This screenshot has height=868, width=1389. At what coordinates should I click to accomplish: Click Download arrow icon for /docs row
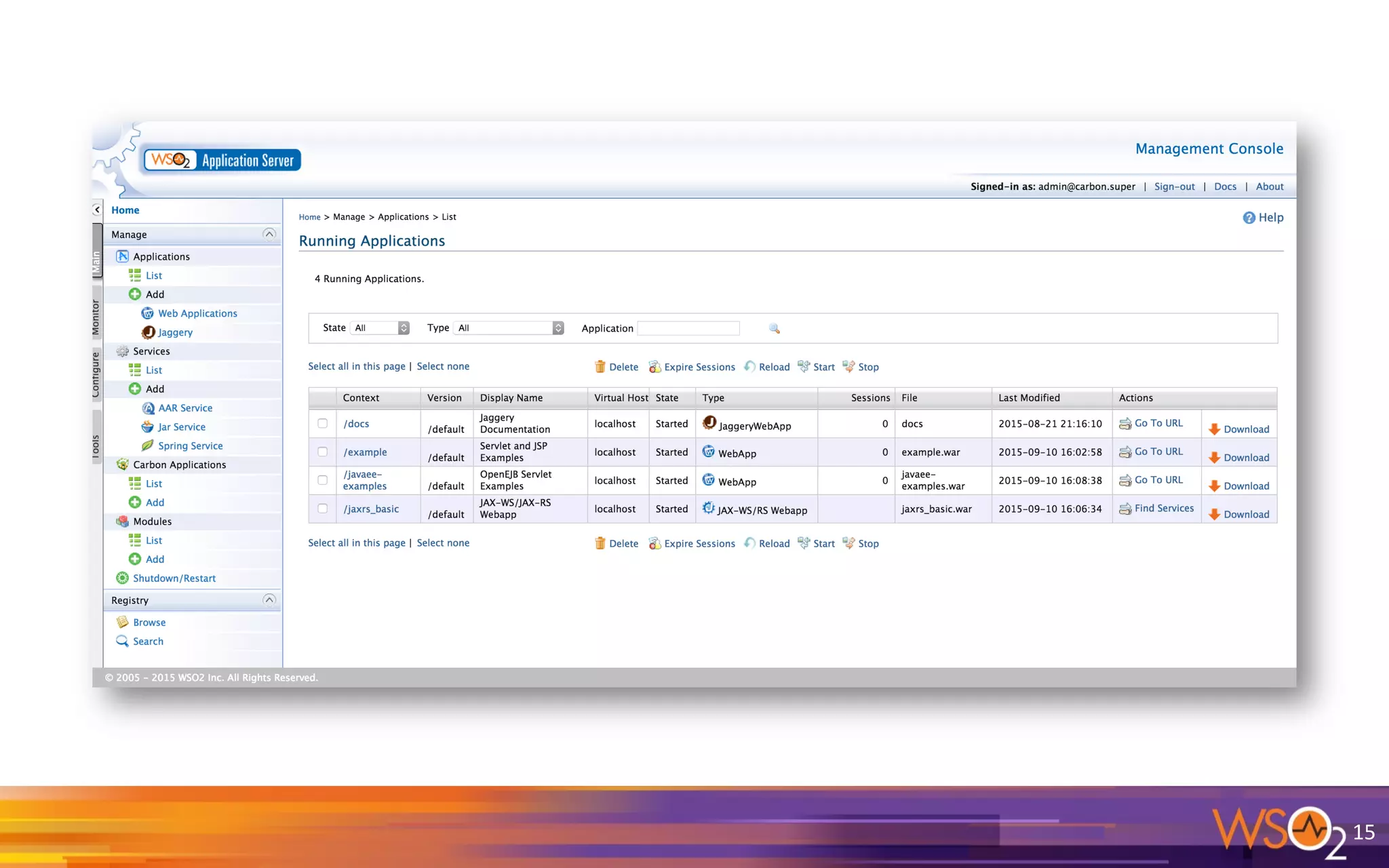click(x=1214, y=429)
